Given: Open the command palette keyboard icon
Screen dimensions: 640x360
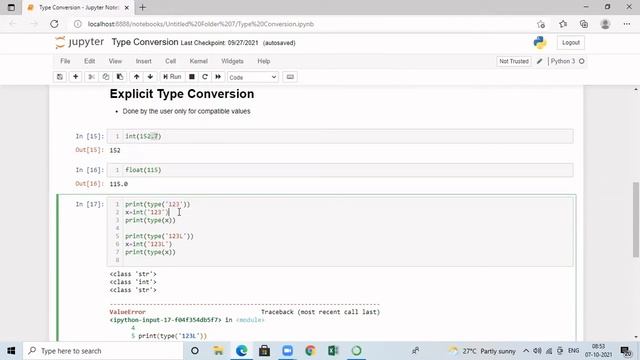Looking at the screenshot, I should (290, 77).
